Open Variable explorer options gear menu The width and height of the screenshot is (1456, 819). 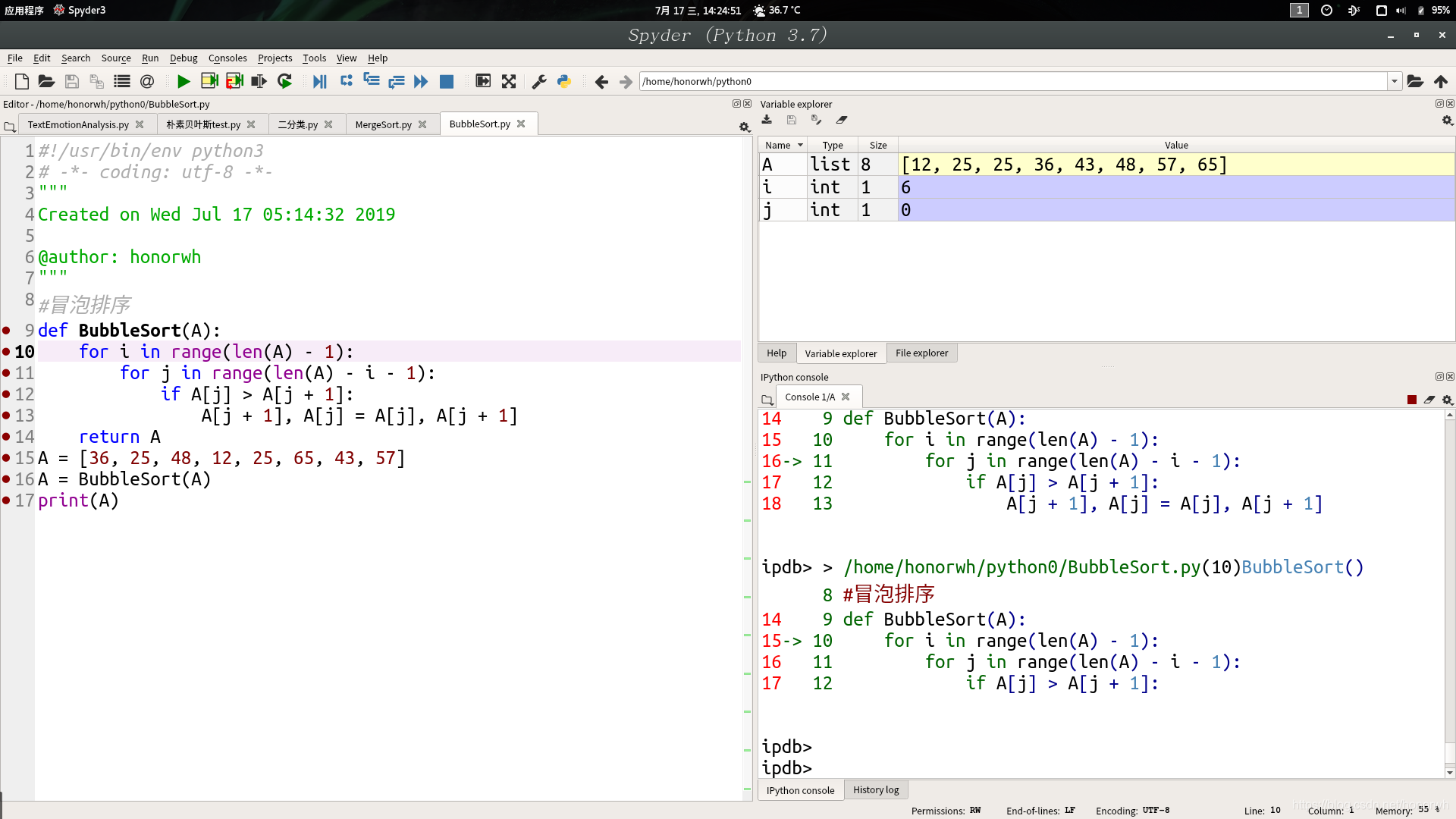[x=1447, y=121]
